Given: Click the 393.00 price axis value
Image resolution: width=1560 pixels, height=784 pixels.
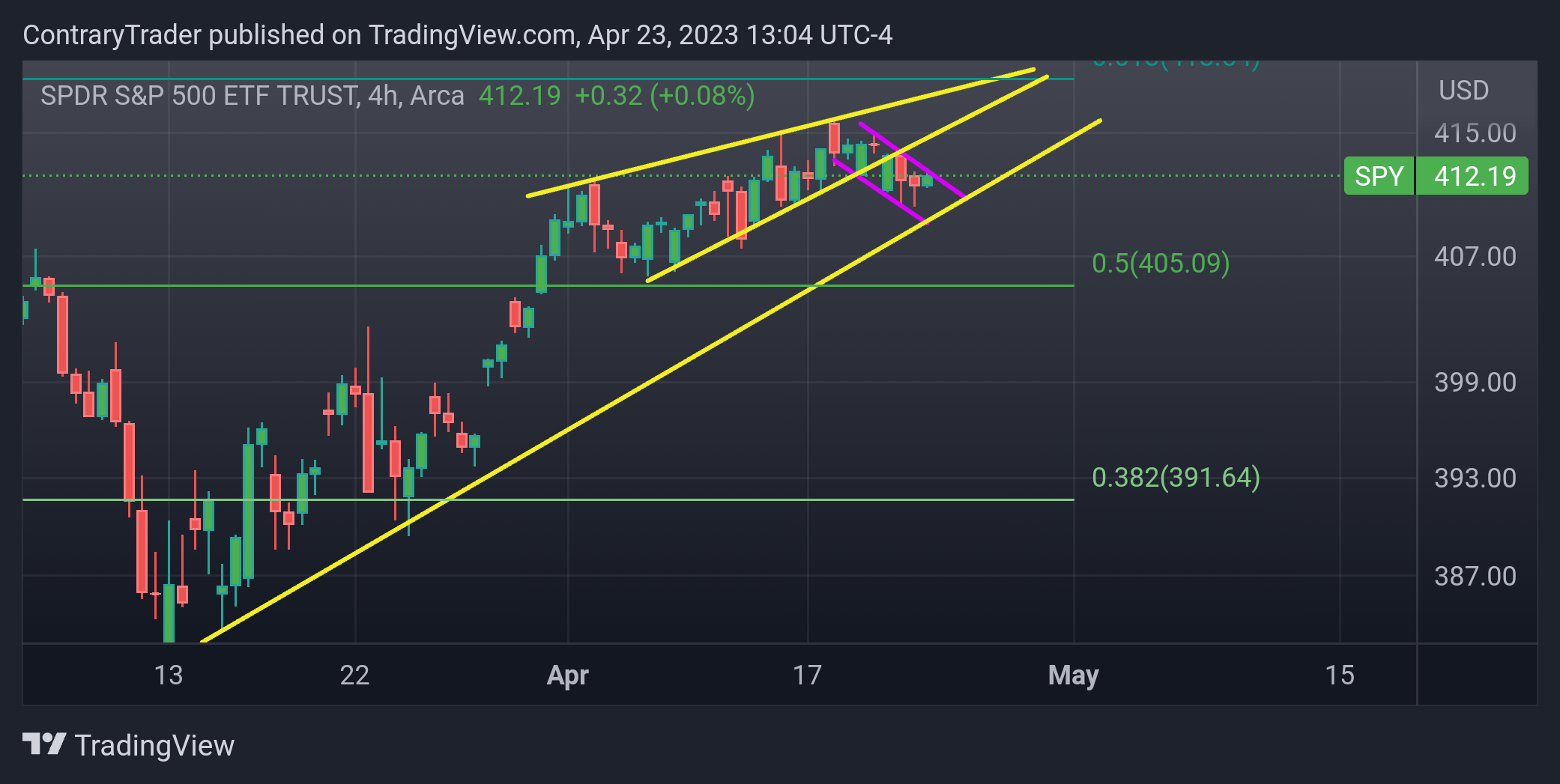Looking at the screenshot, I should (1475, 478).
